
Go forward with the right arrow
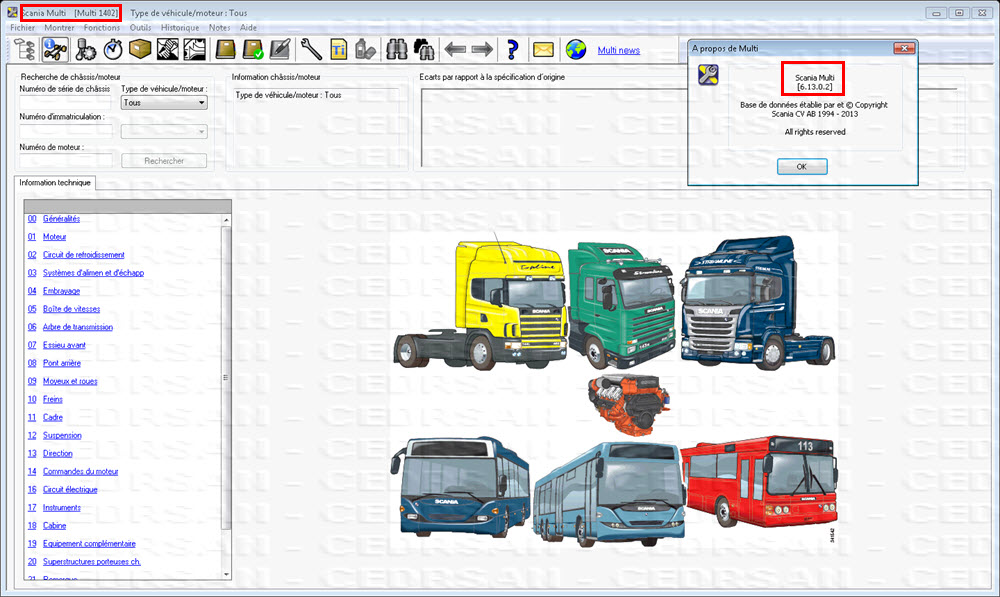[x=483, y=49]
